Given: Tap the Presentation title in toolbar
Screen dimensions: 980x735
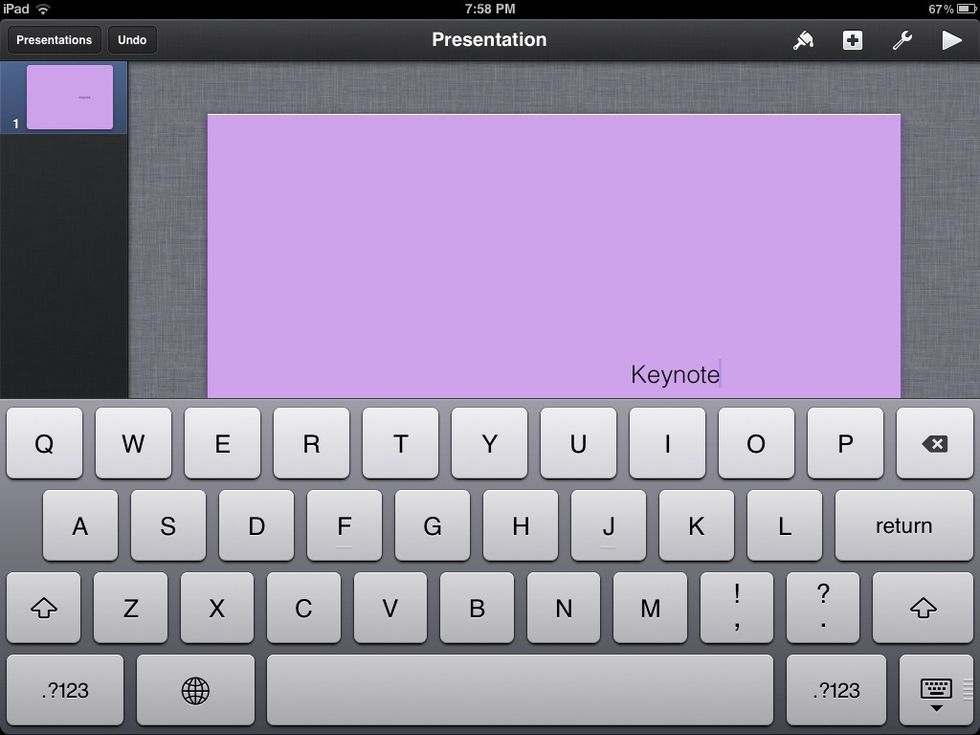Looking at the screenshot, I should click(x=489, y=40).
